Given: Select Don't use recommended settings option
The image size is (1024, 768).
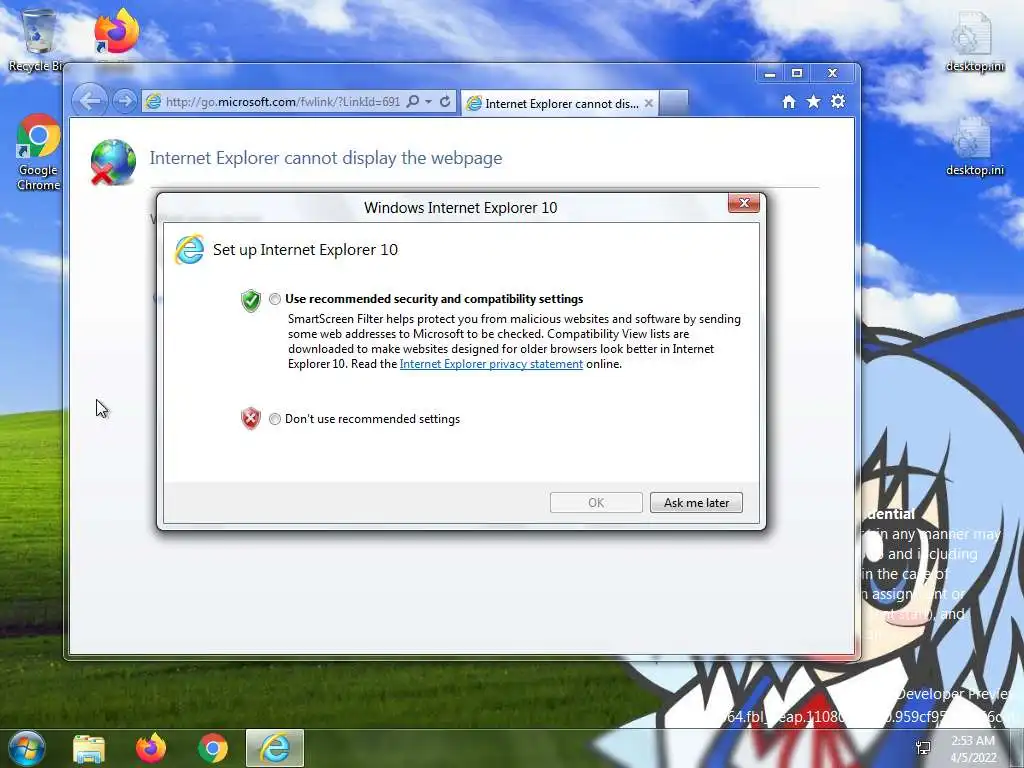Looking at the screenshot, I should click(x=275, y=419).
